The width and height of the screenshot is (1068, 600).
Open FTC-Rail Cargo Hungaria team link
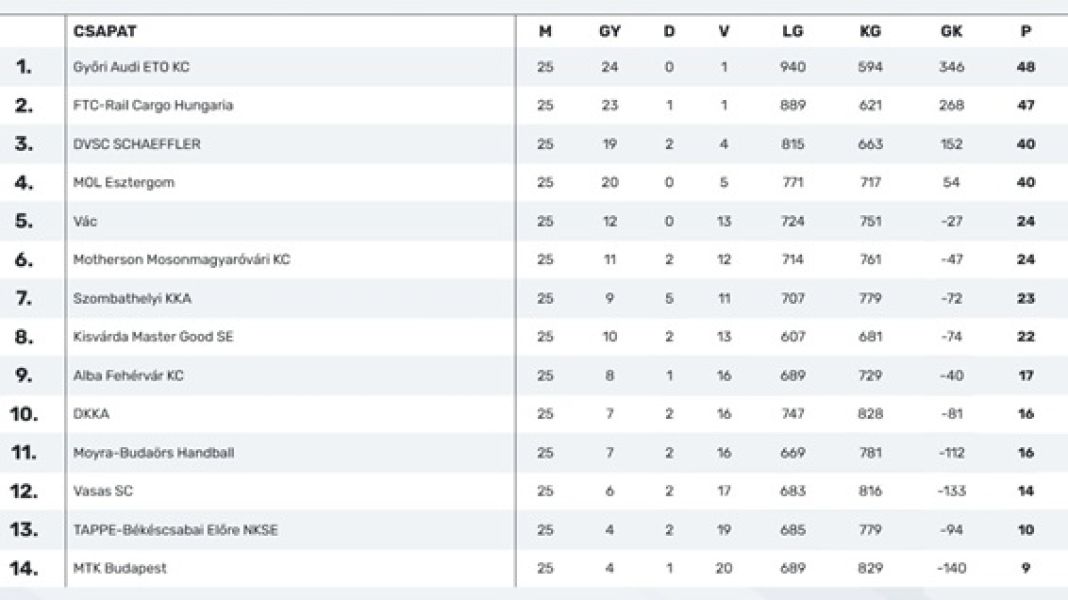point(153,105)
